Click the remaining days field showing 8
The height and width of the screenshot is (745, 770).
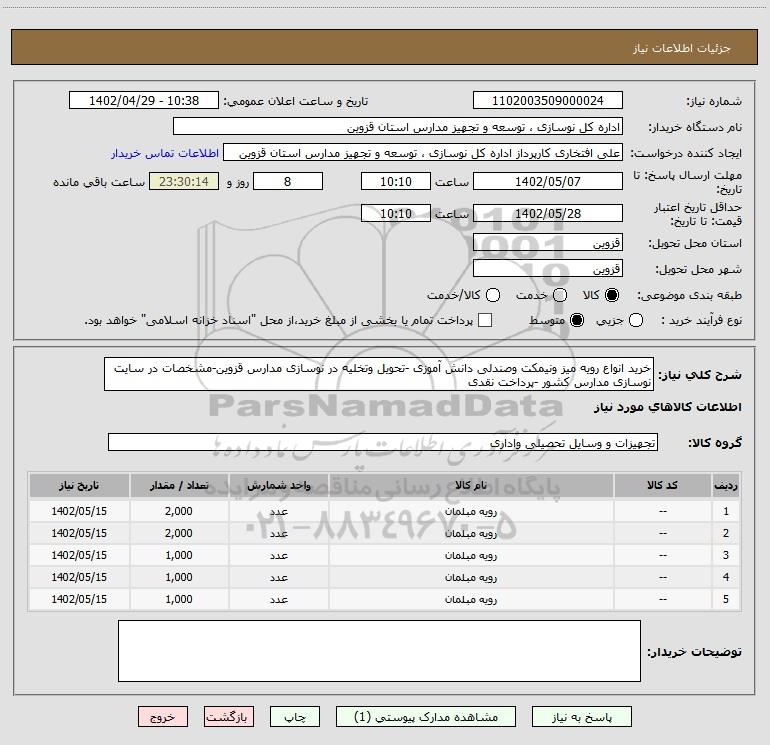288,181
